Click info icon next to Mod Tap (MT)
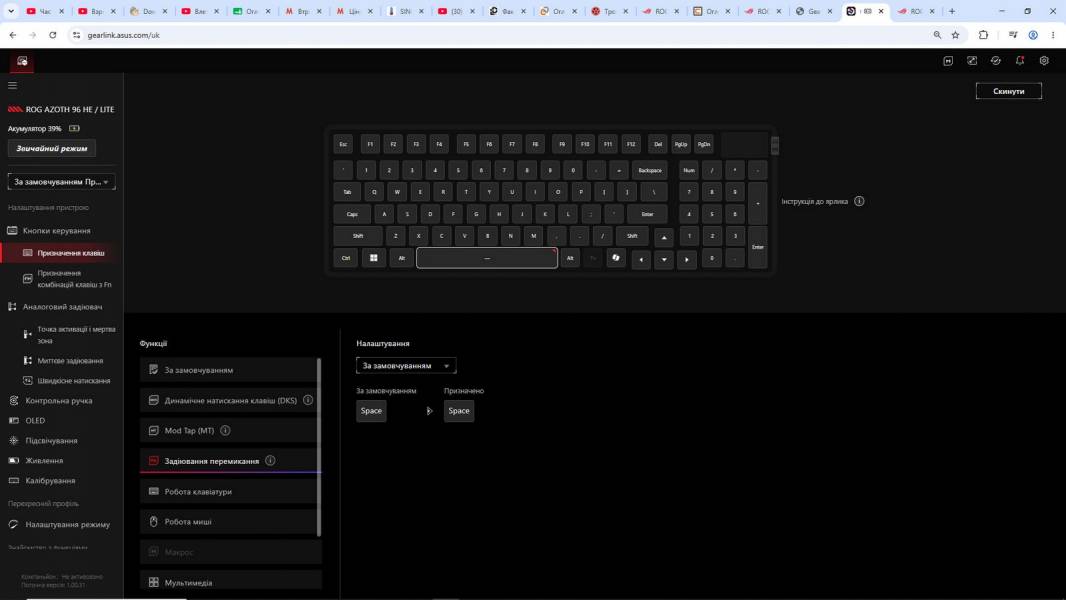 (x=225, y=430)
